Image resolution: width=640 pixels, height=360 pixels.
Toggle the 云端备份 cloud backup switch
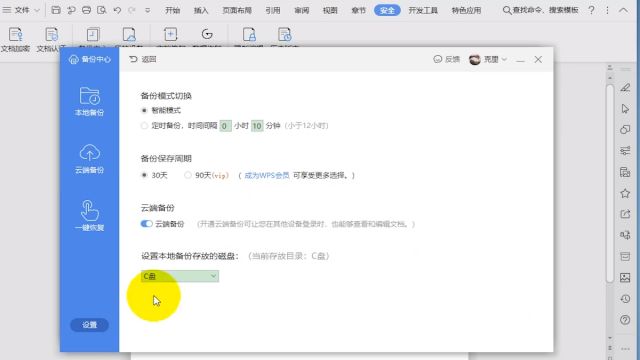(x=147, y=224)
